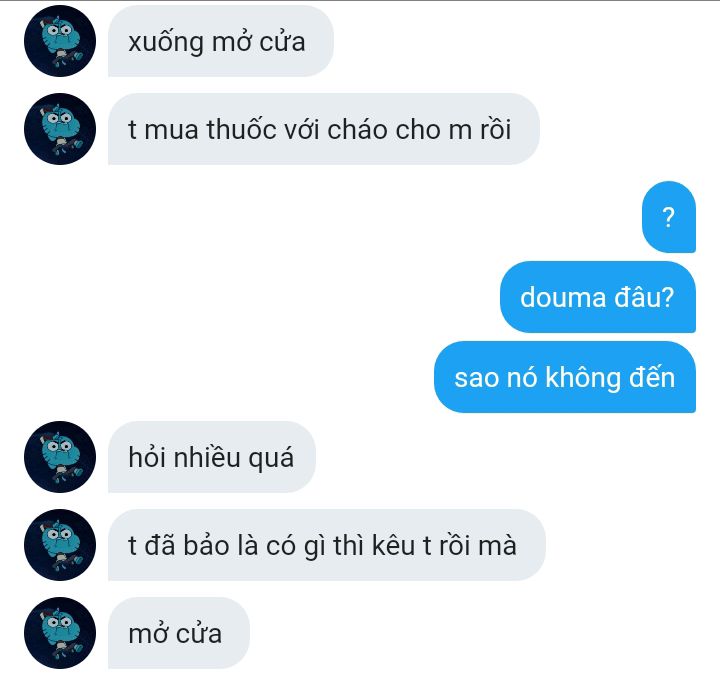720x673 pixels.
Task: Select avatar next to 't đã bảo là' message
Action: [x=60, y=545]
